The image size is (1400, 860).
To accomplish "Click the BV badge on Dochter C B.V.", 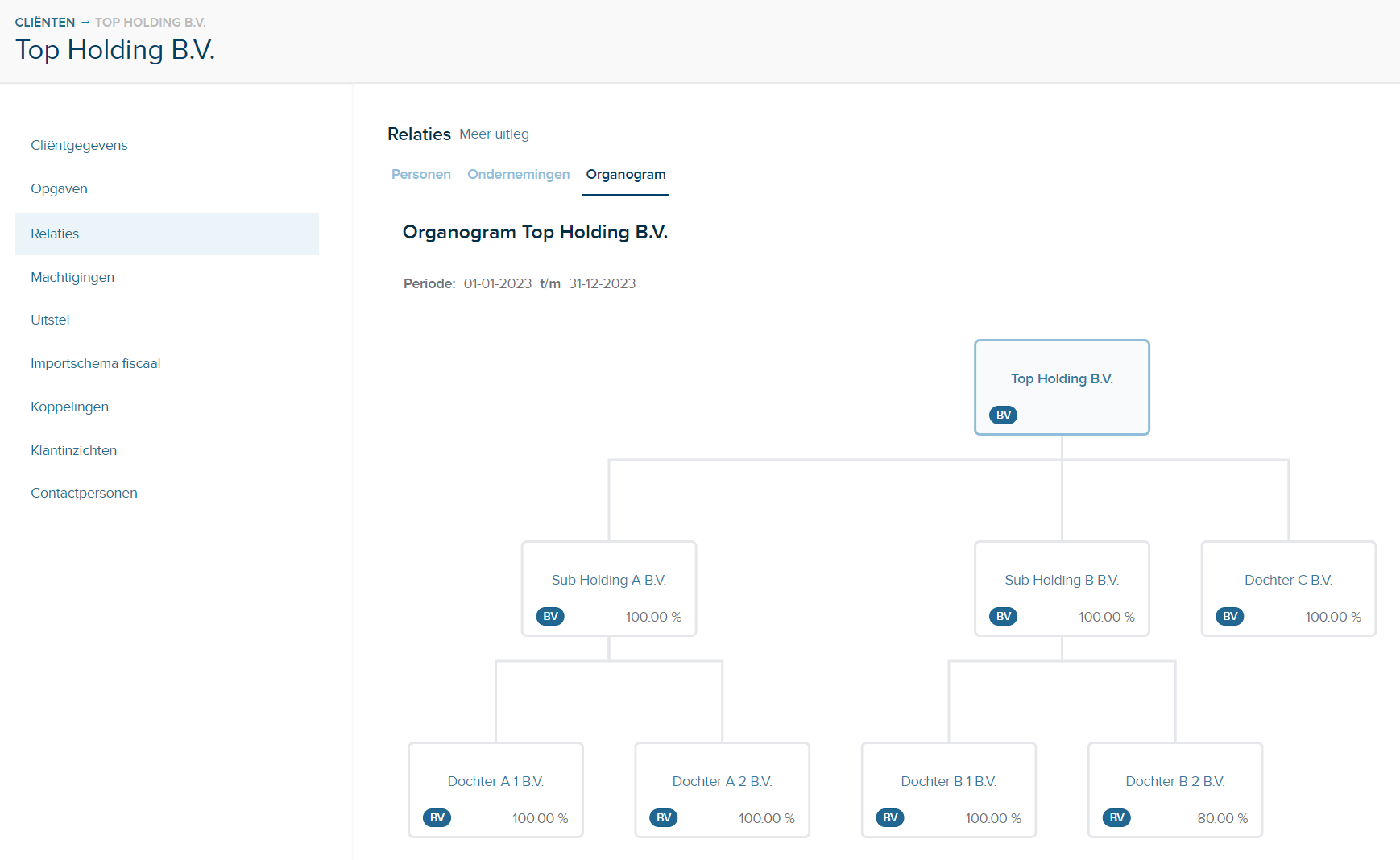I will pos(1230,617).
